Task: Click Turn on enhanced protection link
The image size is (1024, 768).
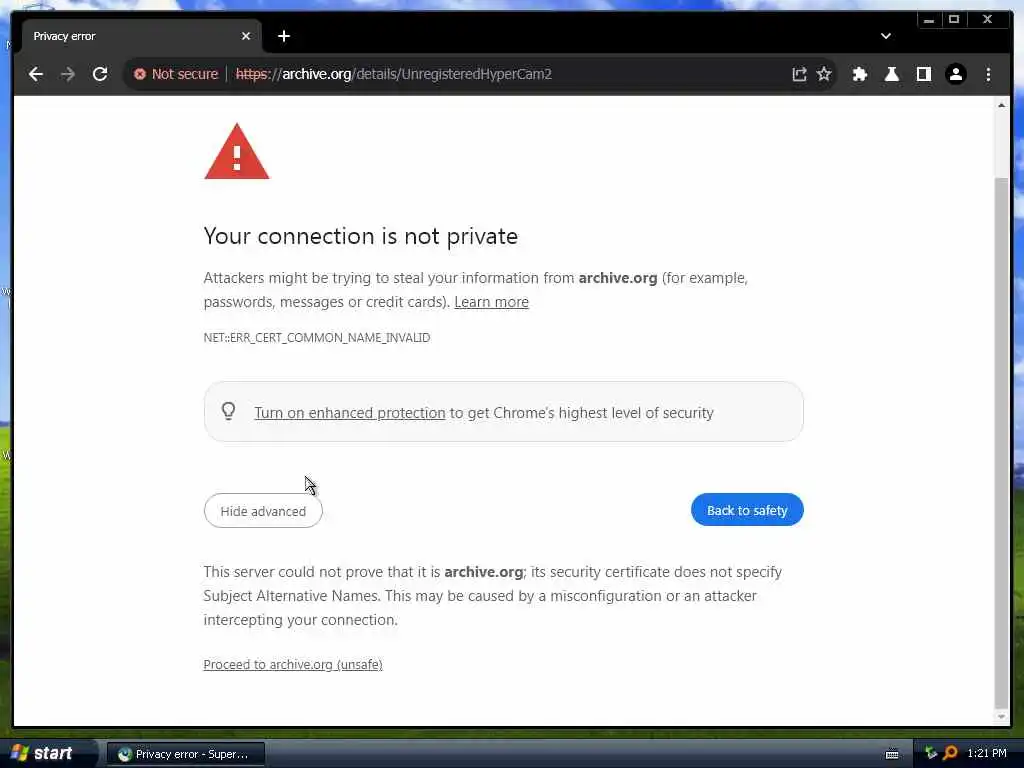Action: [349, 413]
